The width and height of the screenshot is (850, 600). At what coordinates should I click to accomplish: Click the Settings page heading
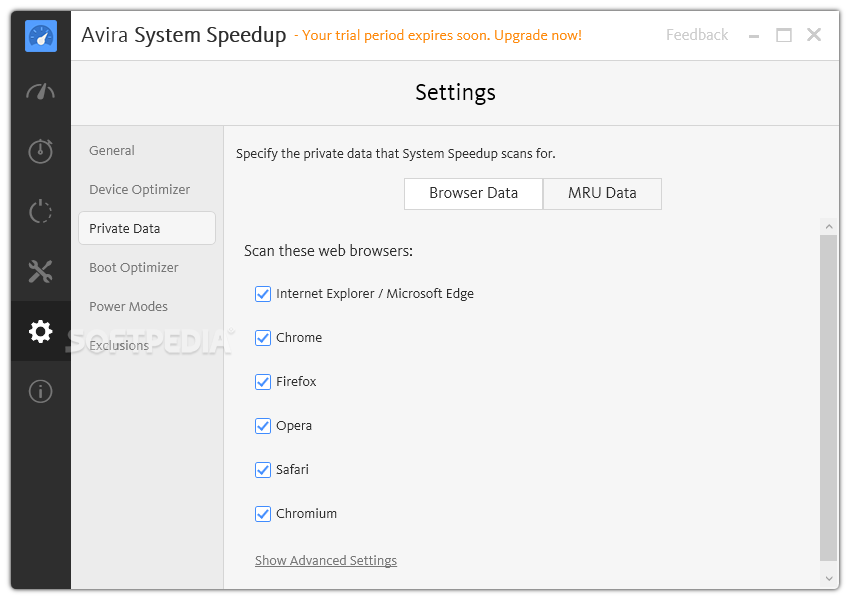pos(455,93)
